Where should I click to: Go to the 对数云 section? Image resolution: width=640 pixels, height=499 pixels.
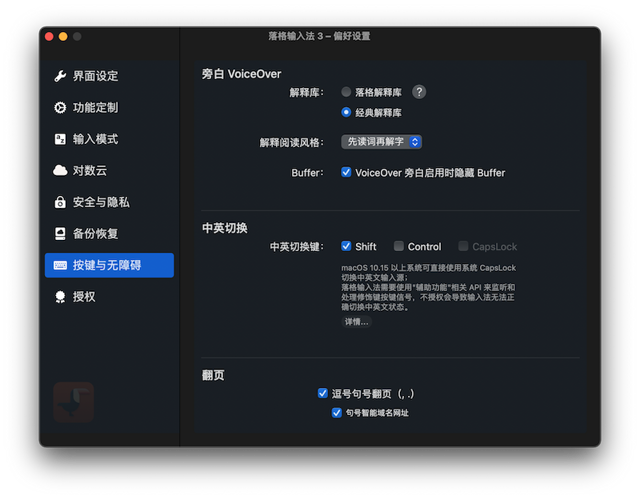tap(109, 171)
